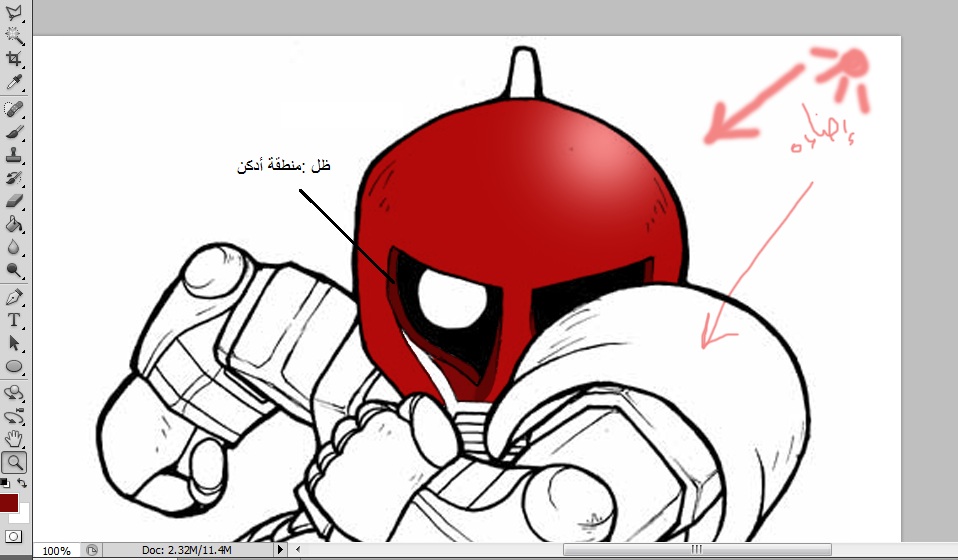The image size is (958, 560).
Task: Toggle Quick Mask mode
Action: pyautogui.click(x=13, y=537)
